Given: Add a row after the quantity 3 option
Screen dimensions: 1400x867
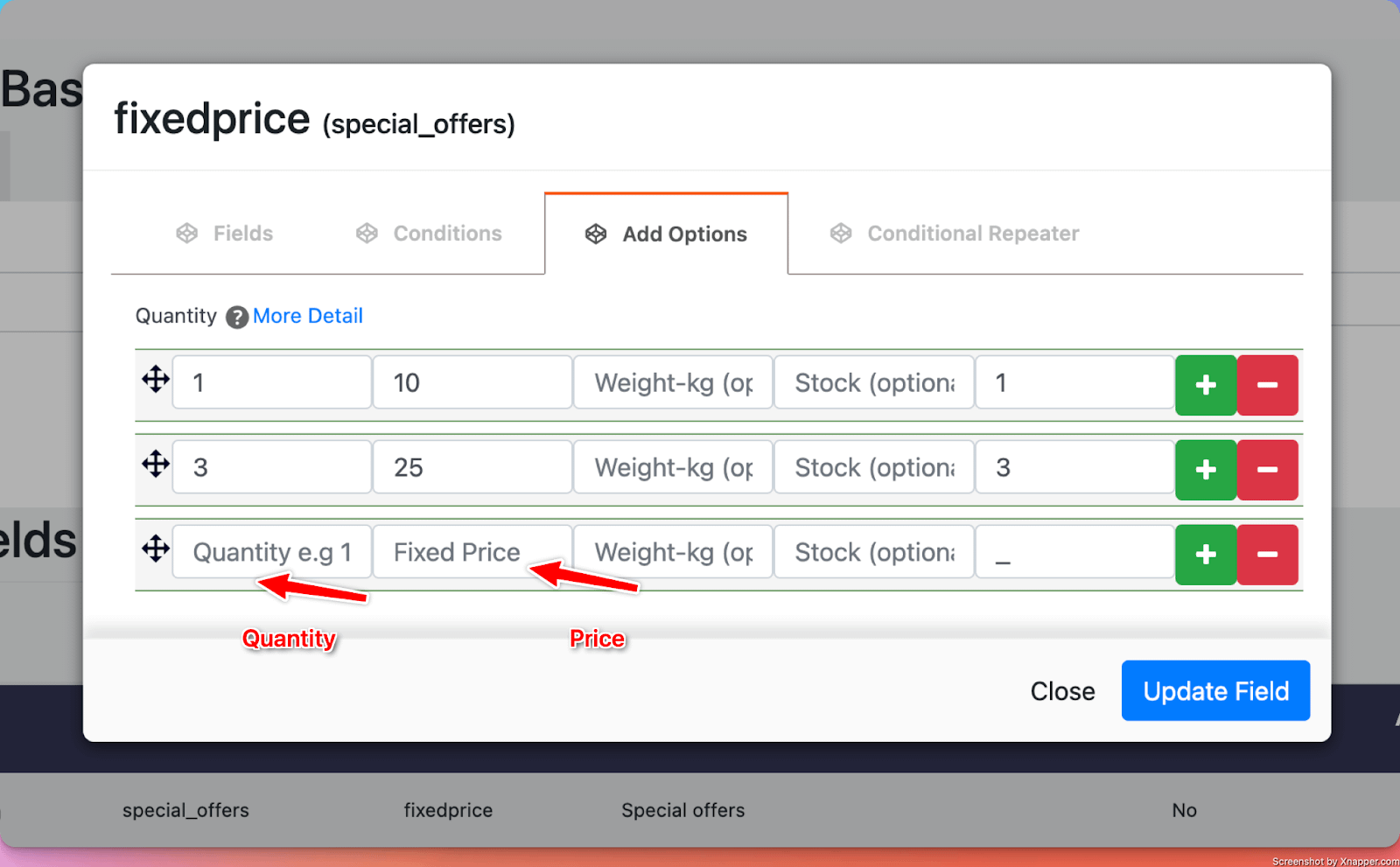Looking at the screenshot, I should pos(1205,470).
